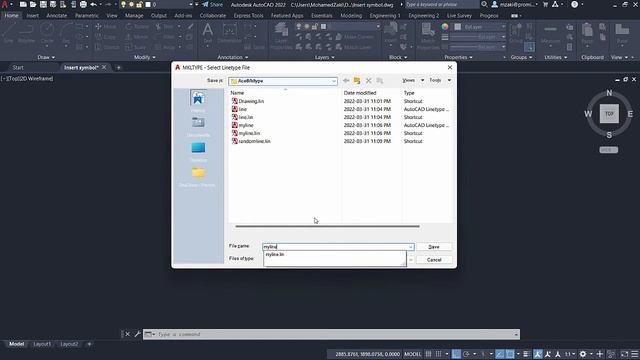Open command line customize wrench icon

(x=137, y=334)
